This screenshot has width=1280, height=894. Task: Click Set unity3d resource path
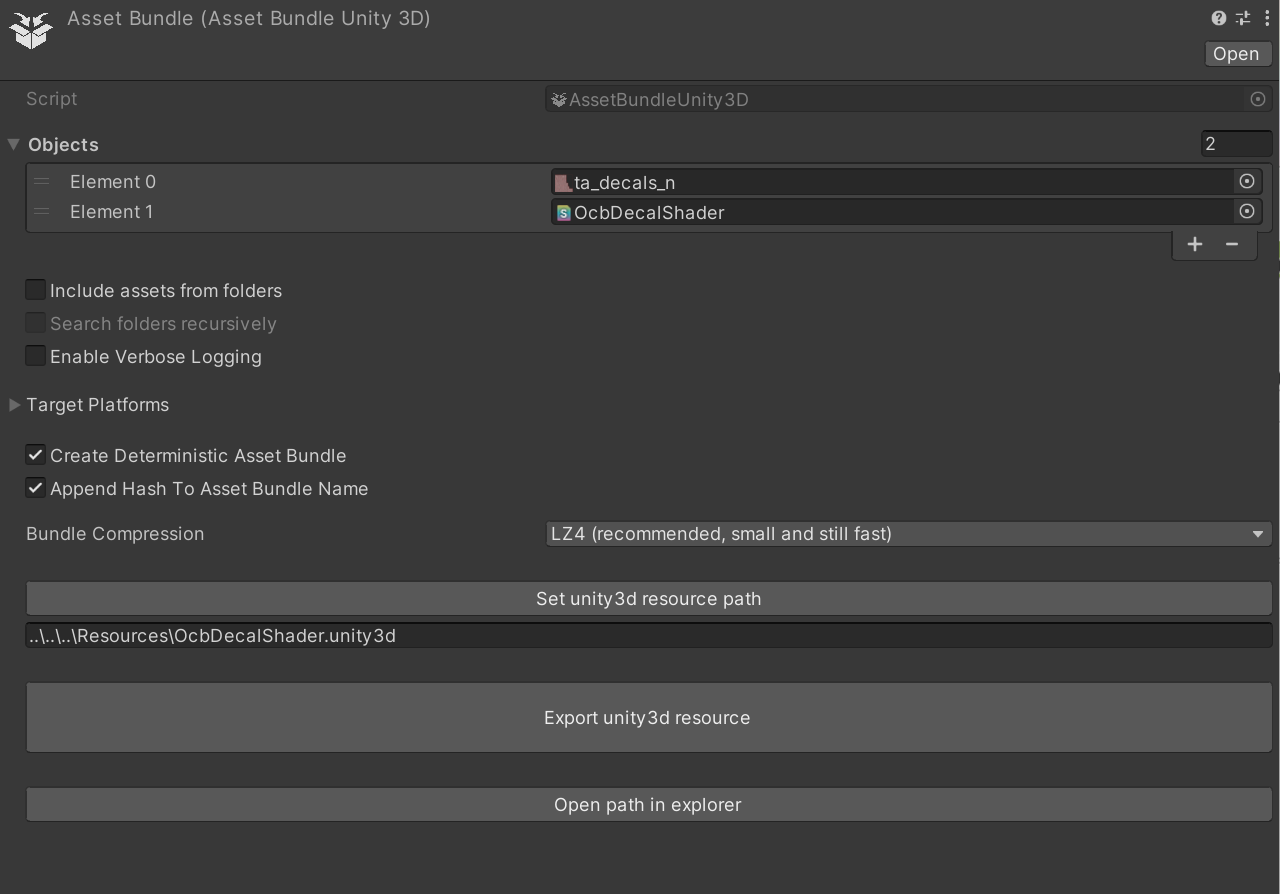coord(648,598)
